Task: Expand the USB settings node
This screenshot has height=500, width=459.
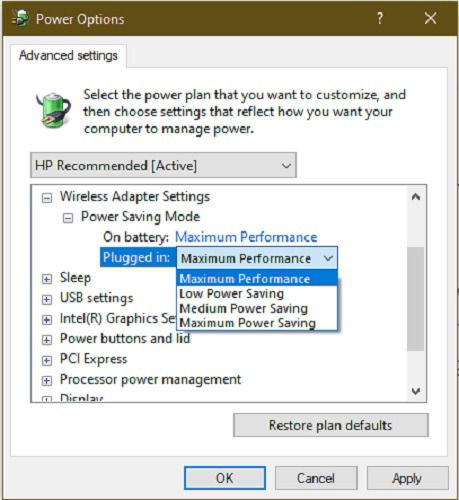Action: 47,299
